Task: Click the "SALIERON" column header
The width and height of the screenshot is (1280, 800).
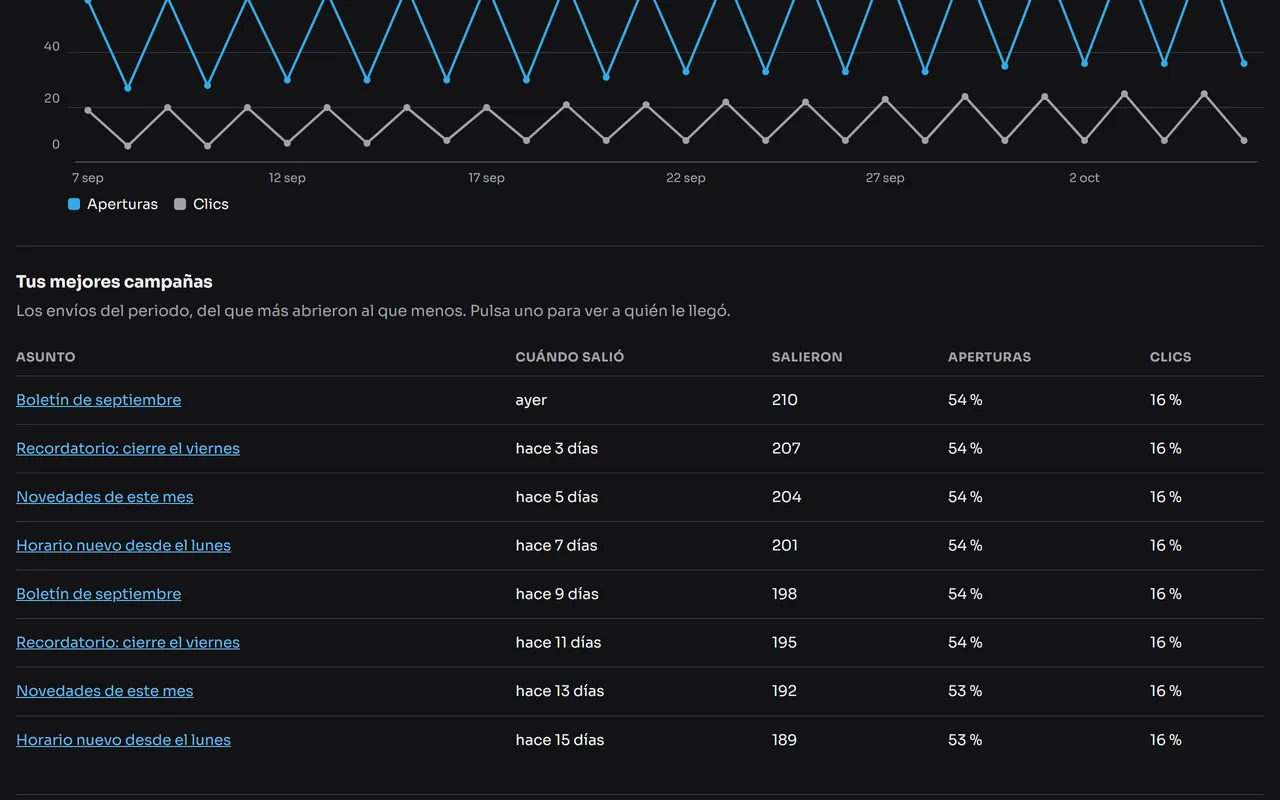Action: pyautogui.click(x=807, y=357)
